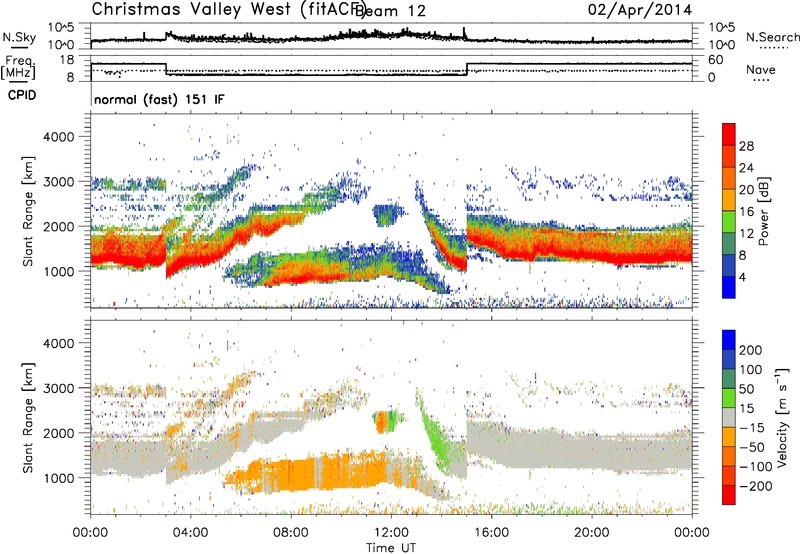
Task: Click the -15 velocity colorbar label
Action: pos(752,427)
